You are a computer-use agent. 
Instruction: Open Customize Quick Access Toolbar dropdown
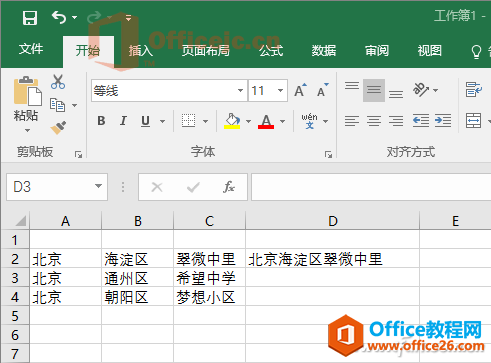pyautogui.click(x=128, y=17)
